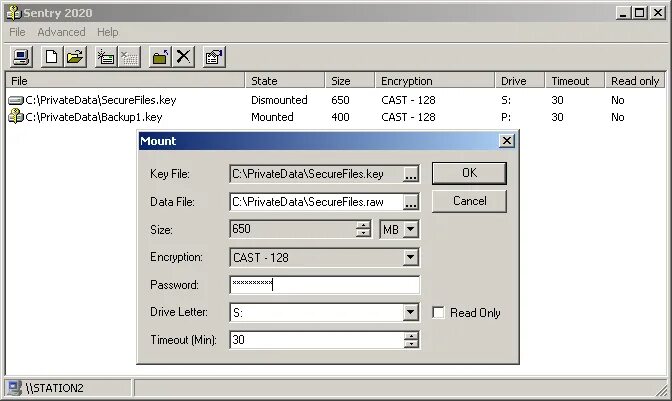Click the olive folder with arrow icon
This screenshot has width=672, height=401.
pos(160,57)
